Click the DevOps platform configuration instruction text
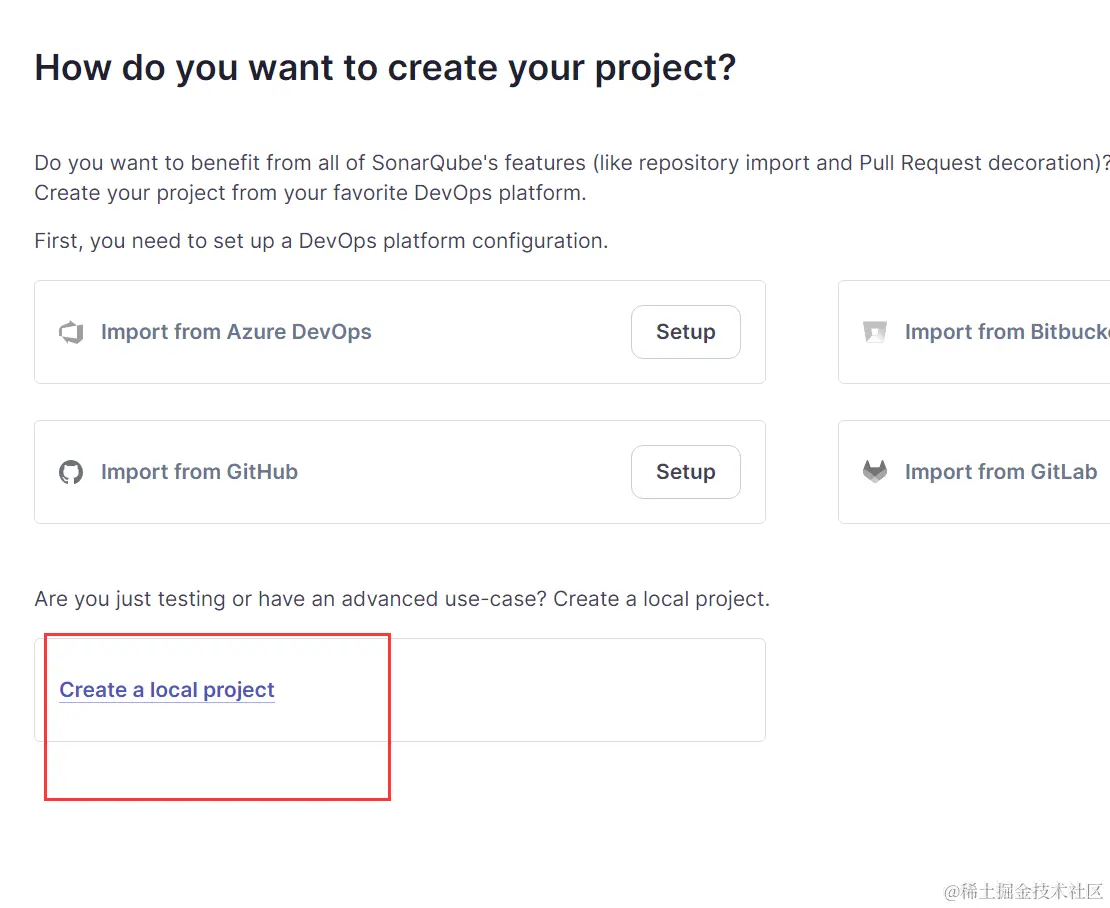This screenshot has height=908, width=1110. pos(321,241)
